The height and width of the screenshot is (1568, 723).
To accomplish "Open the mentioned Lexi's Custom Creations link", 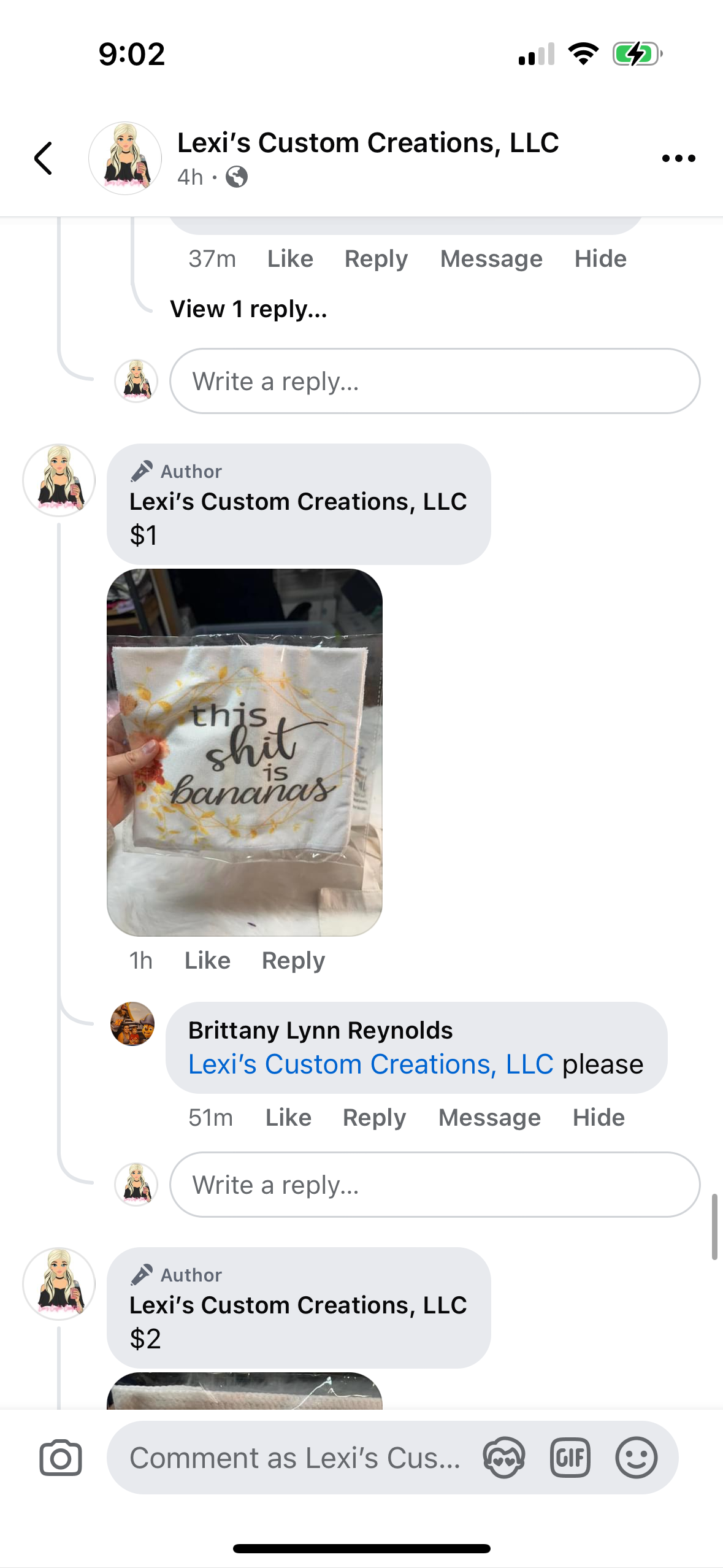I will coord(371,1064).
